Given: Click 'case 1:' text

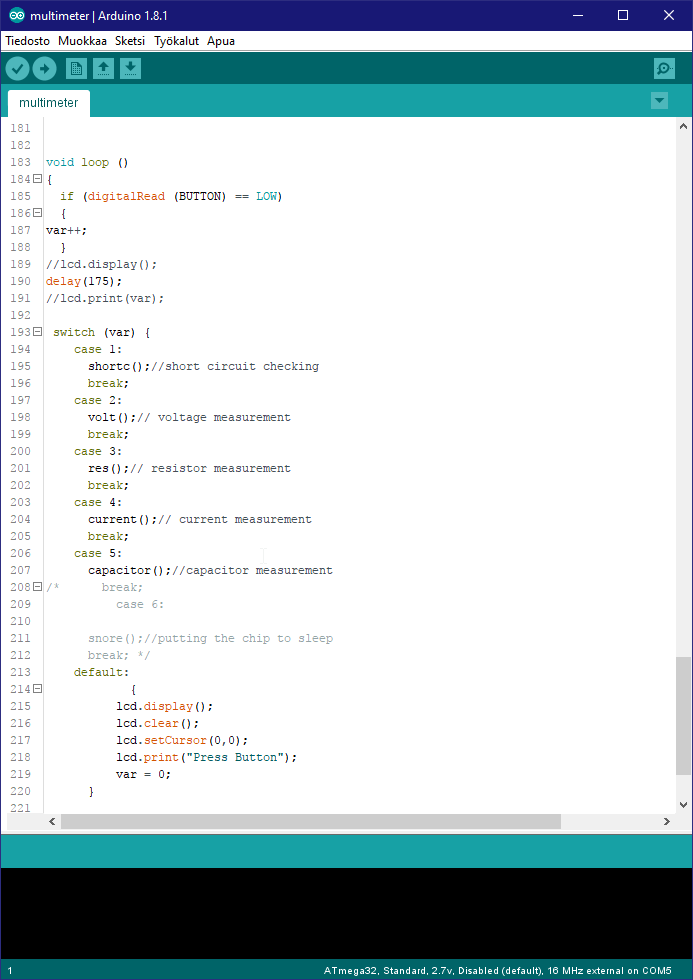Looking at the screenshot, I should [x=98, y=349].
